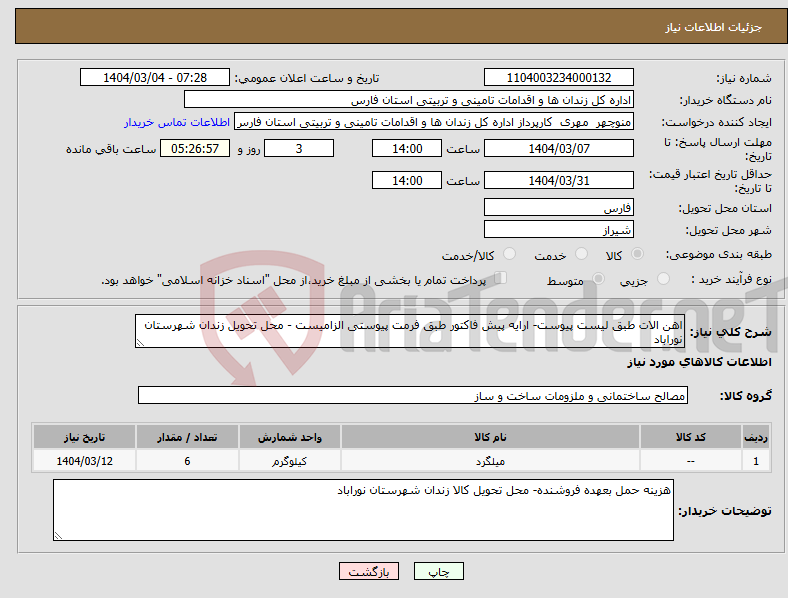Click the resize handle of buyer notes textarea

pos(58,536)
